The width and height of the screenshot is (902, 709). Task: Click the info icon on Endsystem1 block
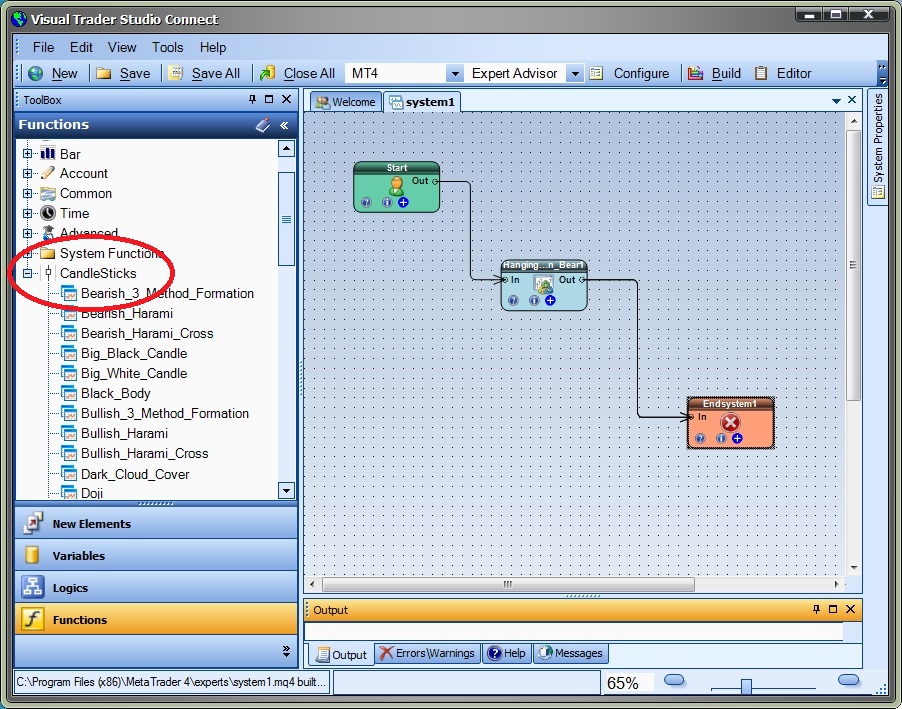(x=721, y=439)
